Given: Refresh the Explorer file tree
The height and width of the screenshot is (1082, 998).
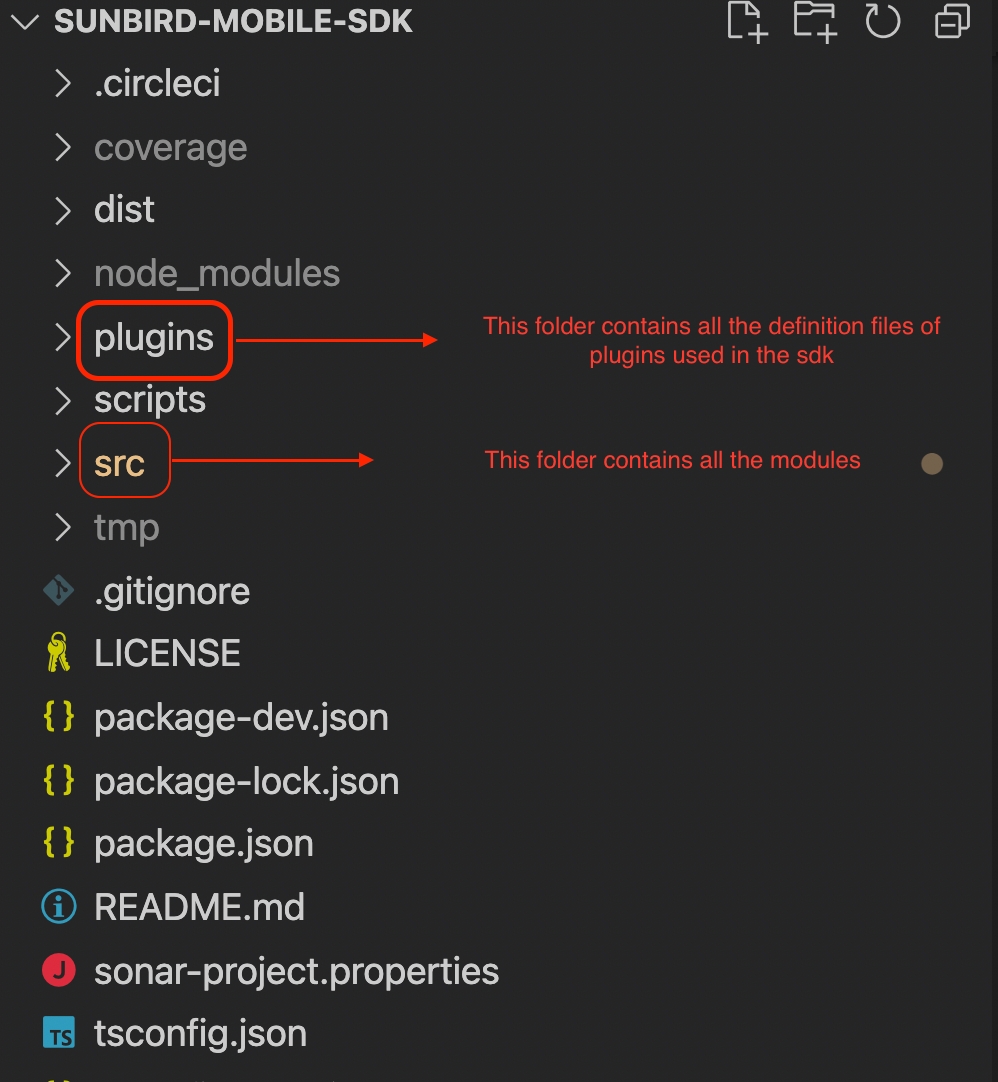Looking at the screenshot, I should click(882, 22).
